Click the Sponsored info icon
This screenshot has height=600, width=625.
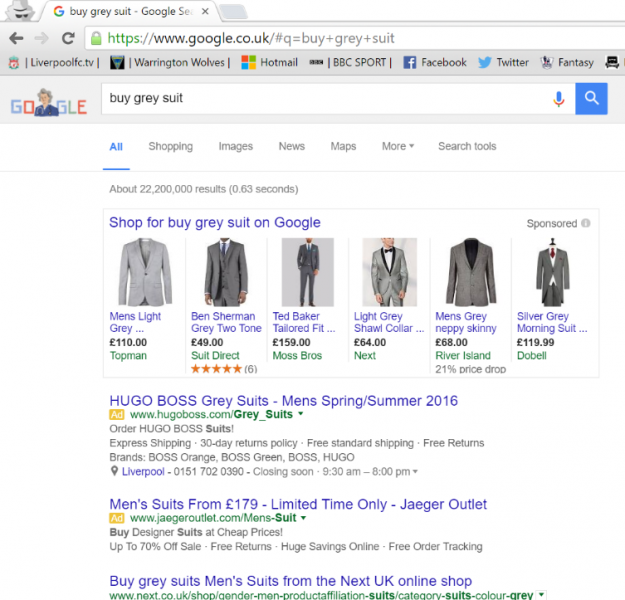tap(586, 223)
